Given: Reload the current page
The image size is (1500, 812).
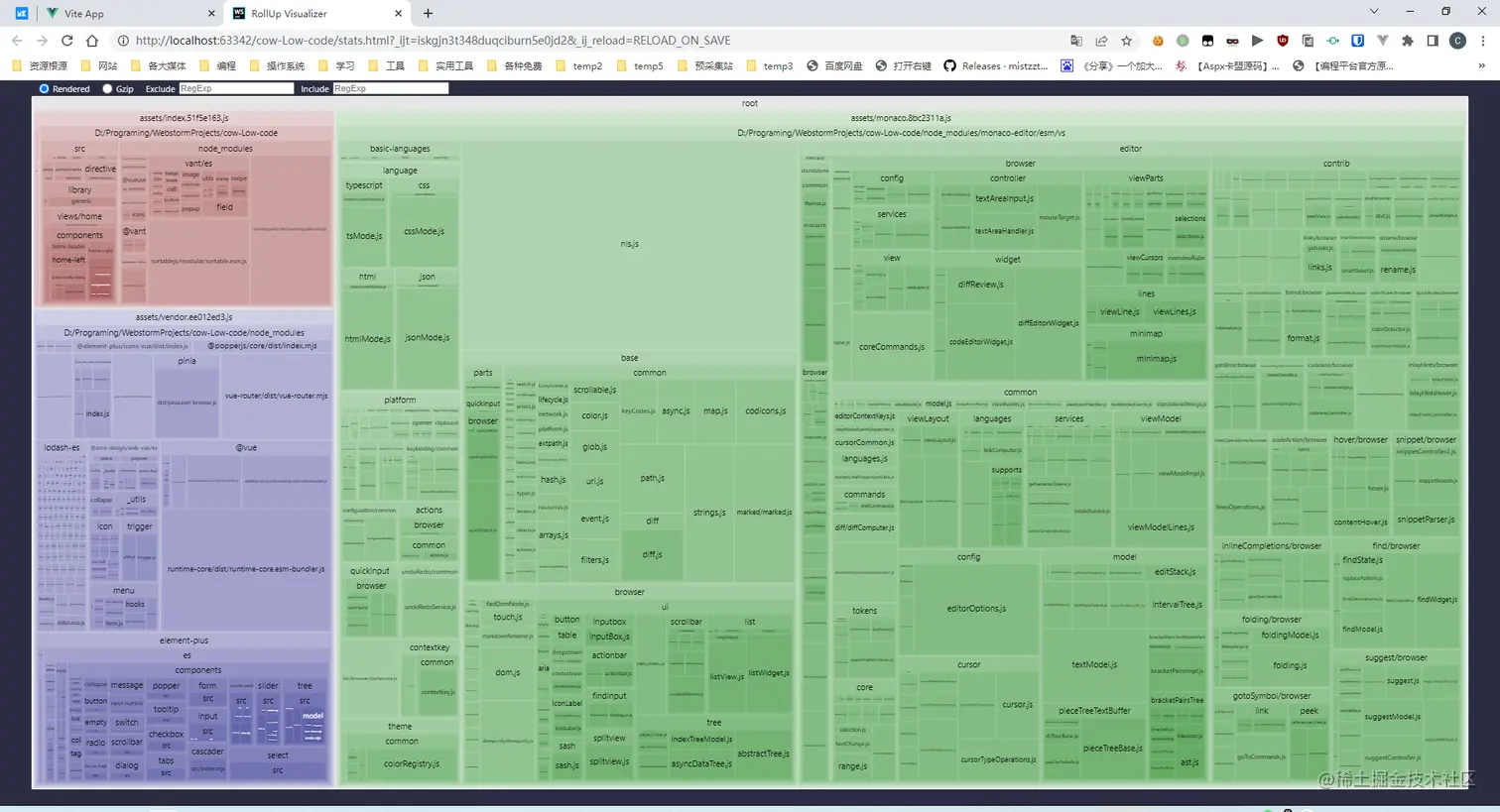Looking at the screenshot, I should (66, 41).
